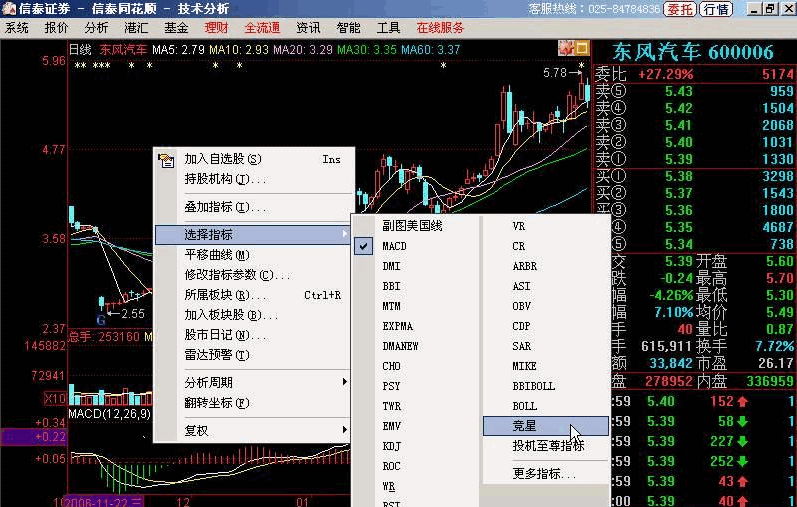Click the 行情 button in title bar

(716, 9)
